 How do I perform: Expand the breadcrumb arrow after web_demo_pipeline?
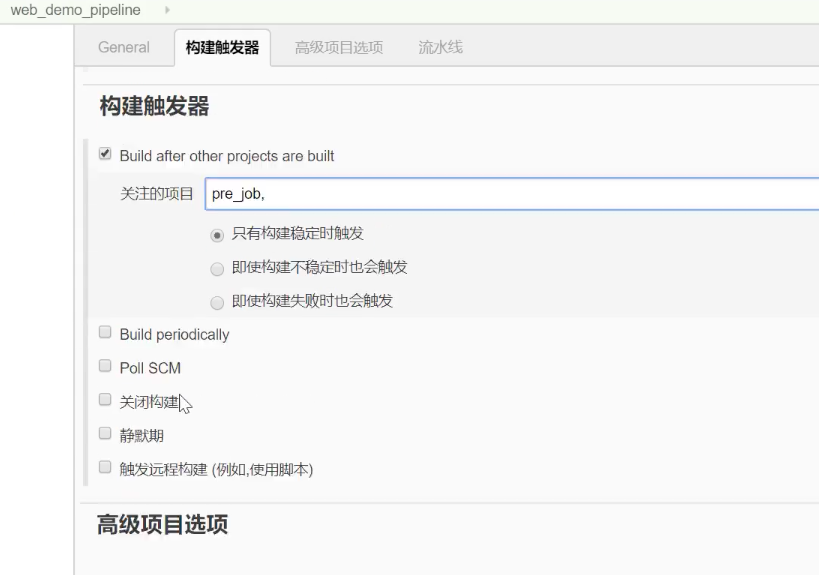click(x=167, y=10)
